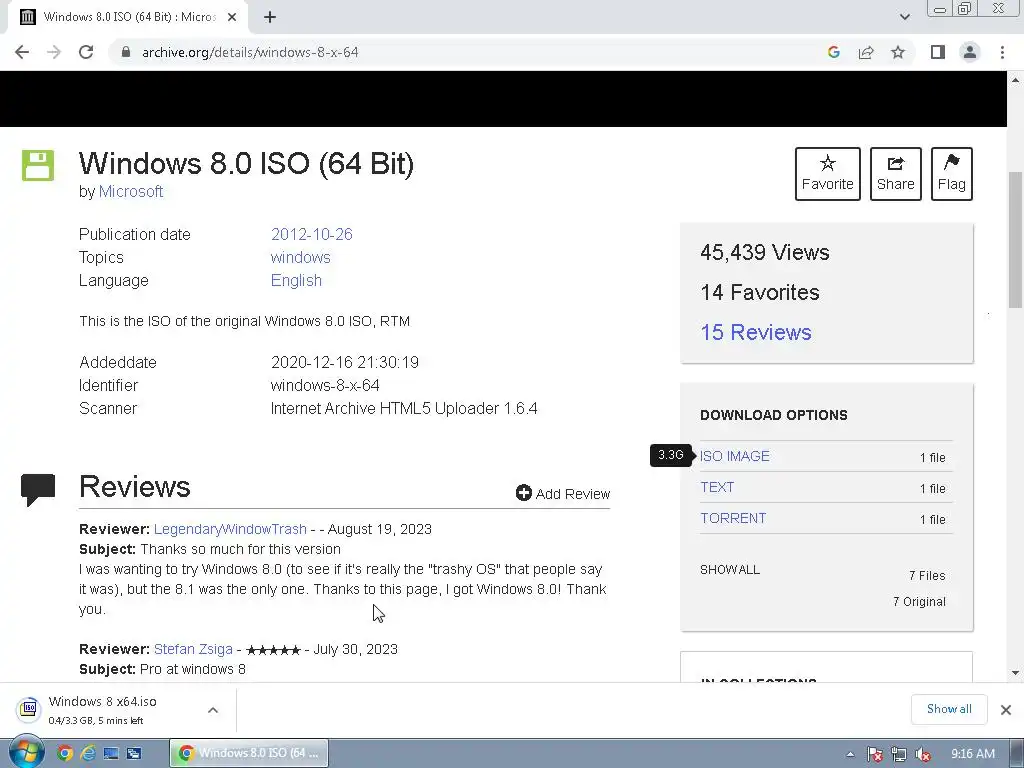1024x768 pixels.
Task: Flag this archive item
Action: click(952, 174)
